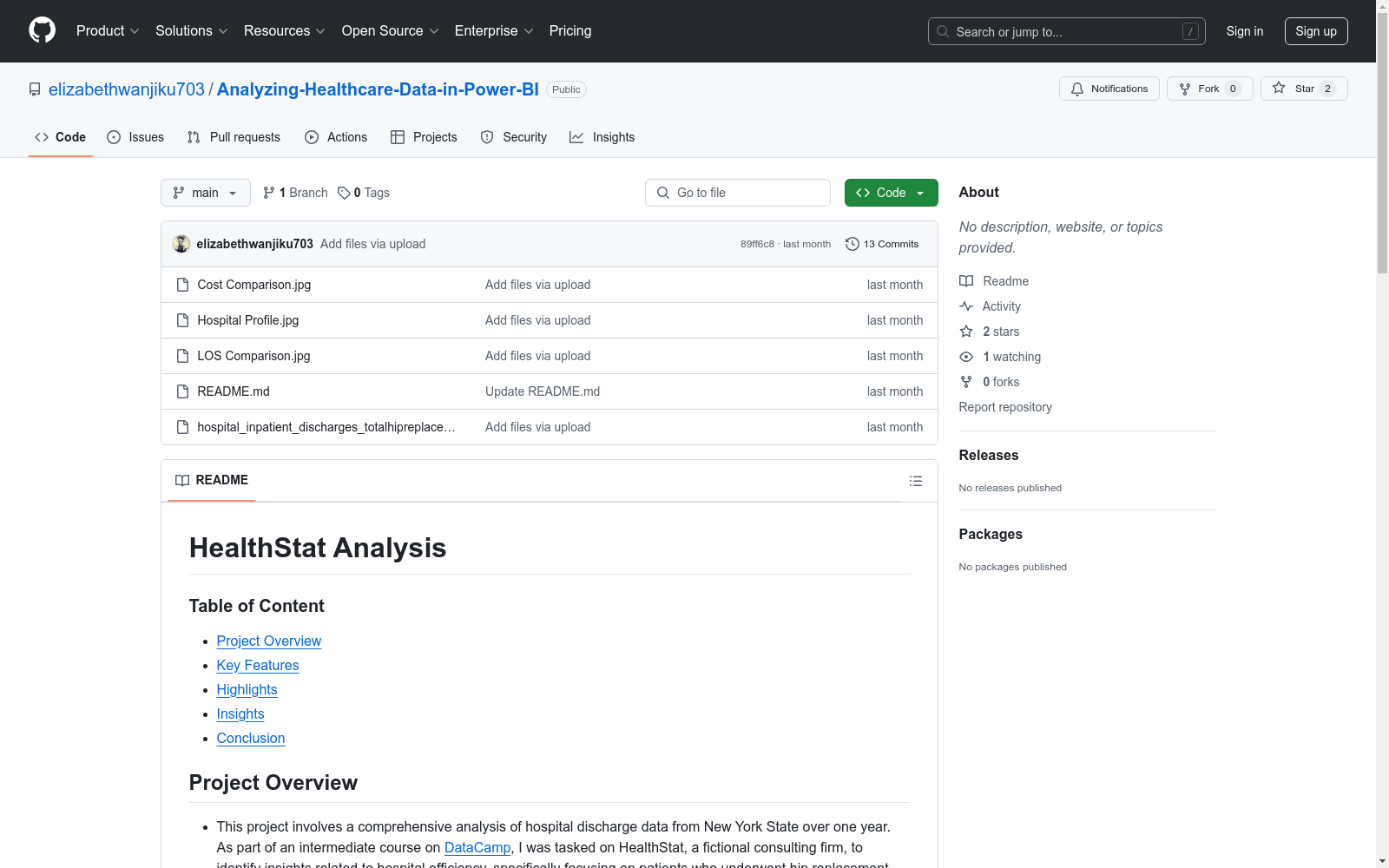Select the Code tab
Screen dimensions: 1389x868
coord(61,137)
